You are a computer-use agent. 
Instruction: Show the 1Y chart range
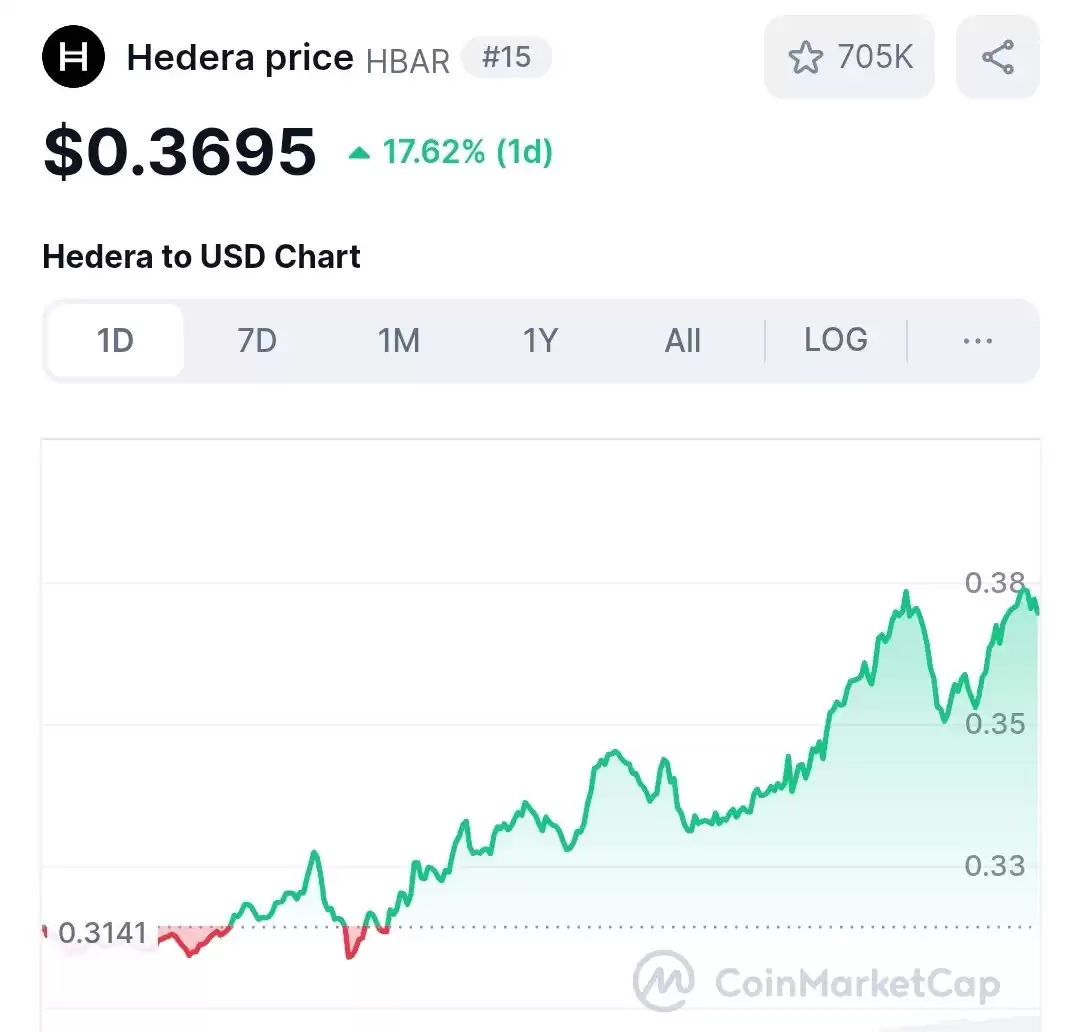pyautogui.click(x=540, y=340)
